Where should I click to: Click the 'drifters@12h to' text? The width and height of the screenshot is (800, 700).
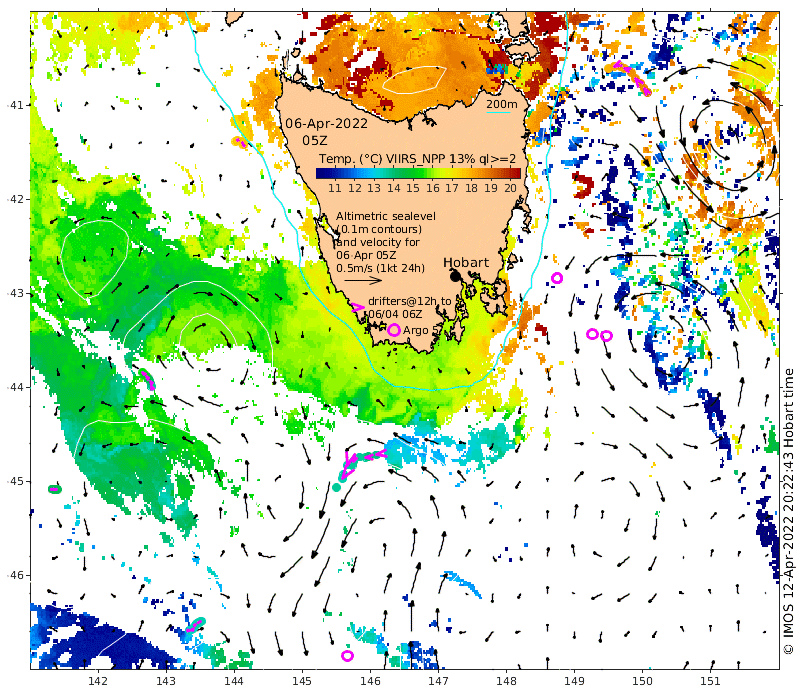(x=410, y=302)
